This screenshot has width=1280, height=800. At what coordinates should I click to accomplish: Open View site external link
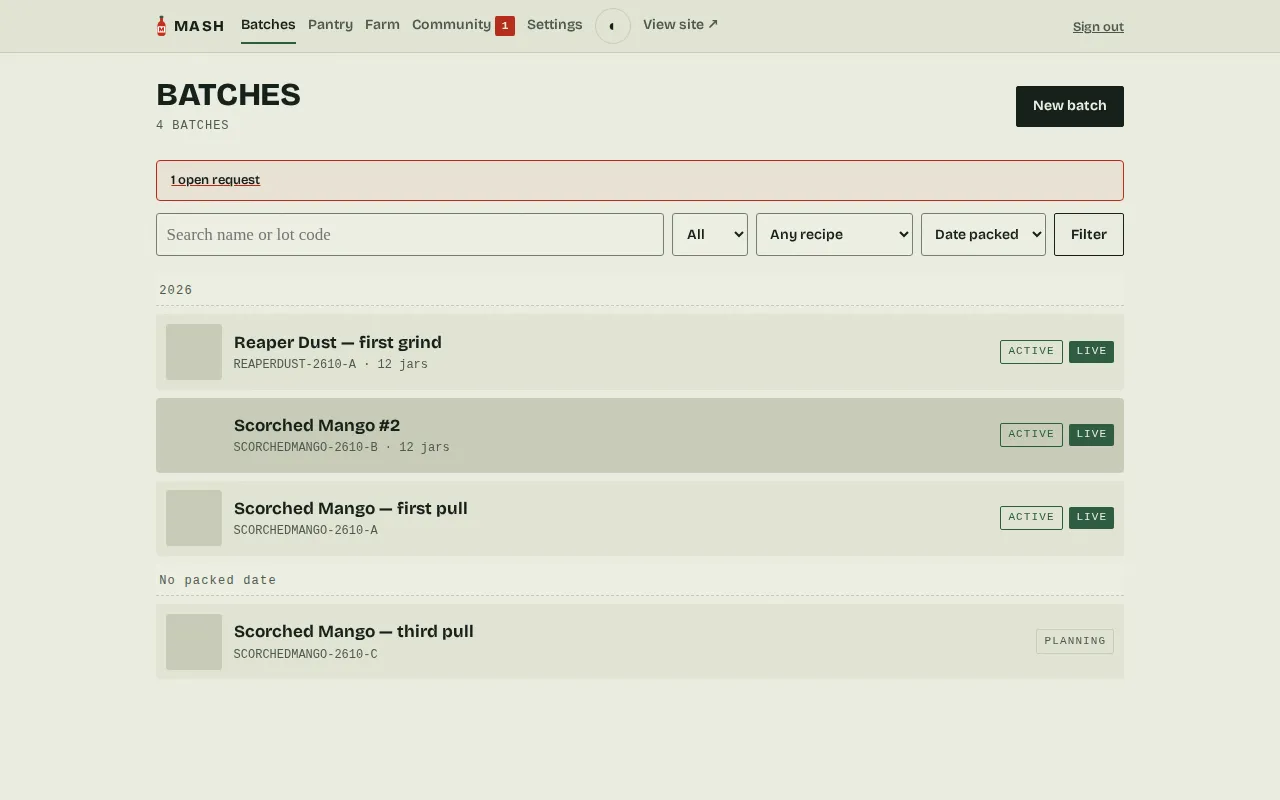pos(681,25)
